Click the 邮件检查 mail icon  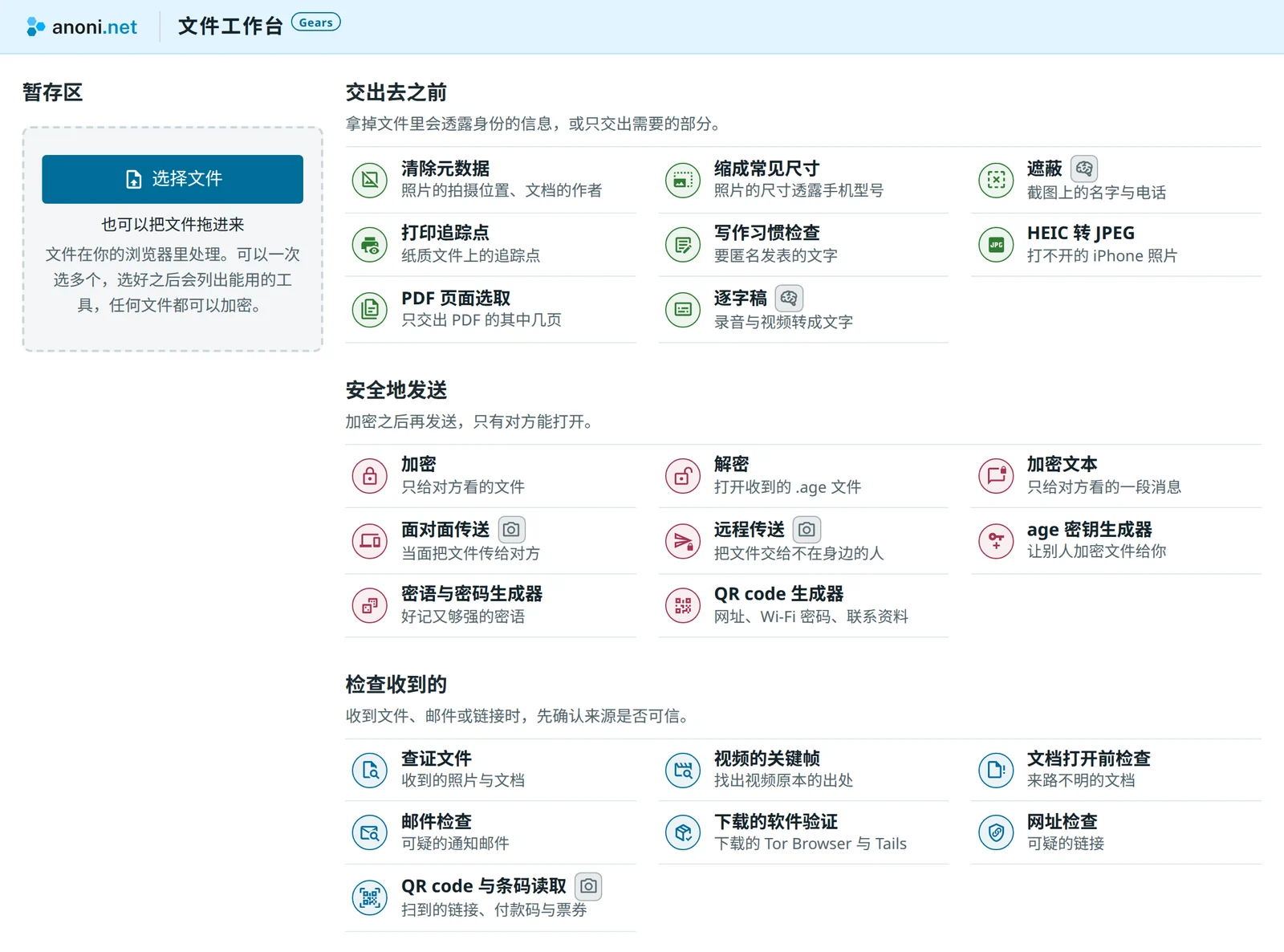click(370, 833)
